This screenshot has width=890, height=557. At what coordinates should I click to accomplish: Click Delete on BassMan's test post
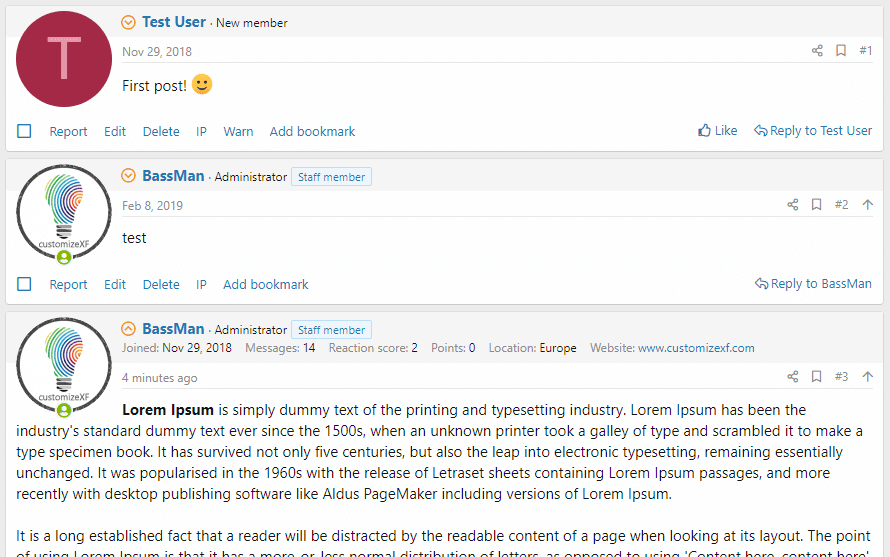(161, 284)
